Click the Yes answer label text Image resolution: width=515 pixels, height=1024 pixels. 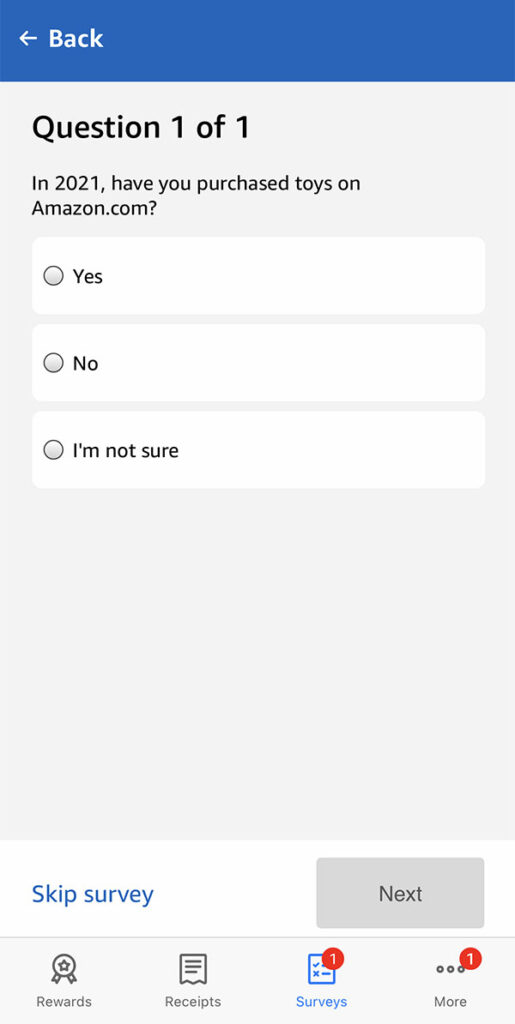coord(87,276)
